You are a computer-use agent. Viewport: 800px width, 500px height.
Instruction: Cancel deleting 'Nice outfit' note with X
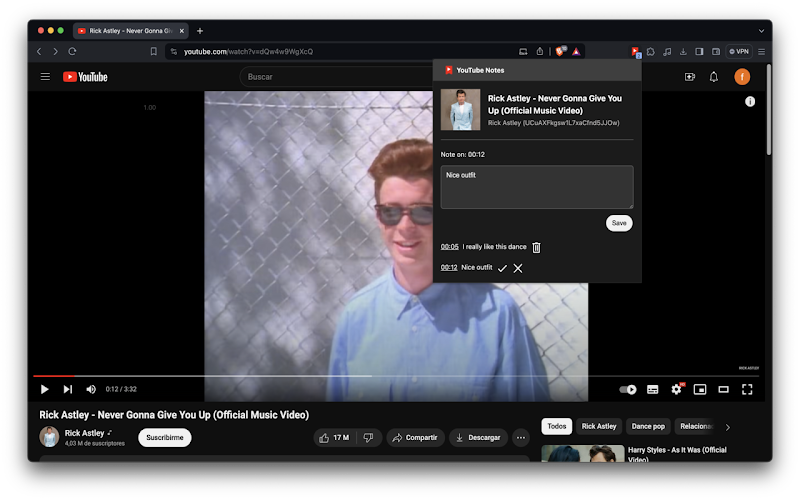[x=518, y=268]
